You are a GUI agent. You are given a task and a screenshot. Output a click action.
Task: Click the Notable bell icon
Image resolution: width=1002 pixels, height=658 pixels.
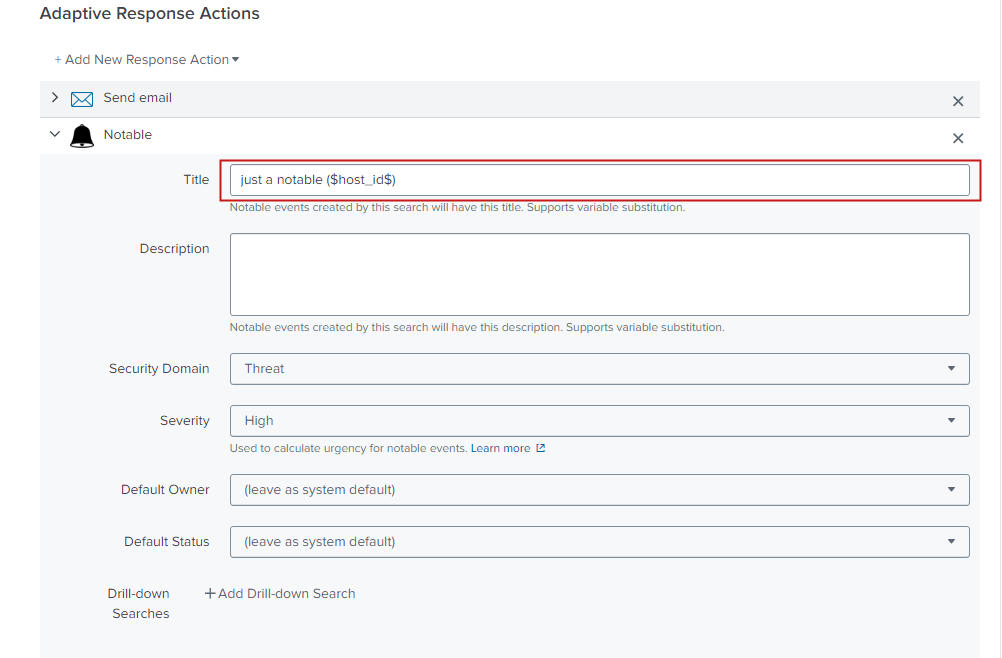81,135
